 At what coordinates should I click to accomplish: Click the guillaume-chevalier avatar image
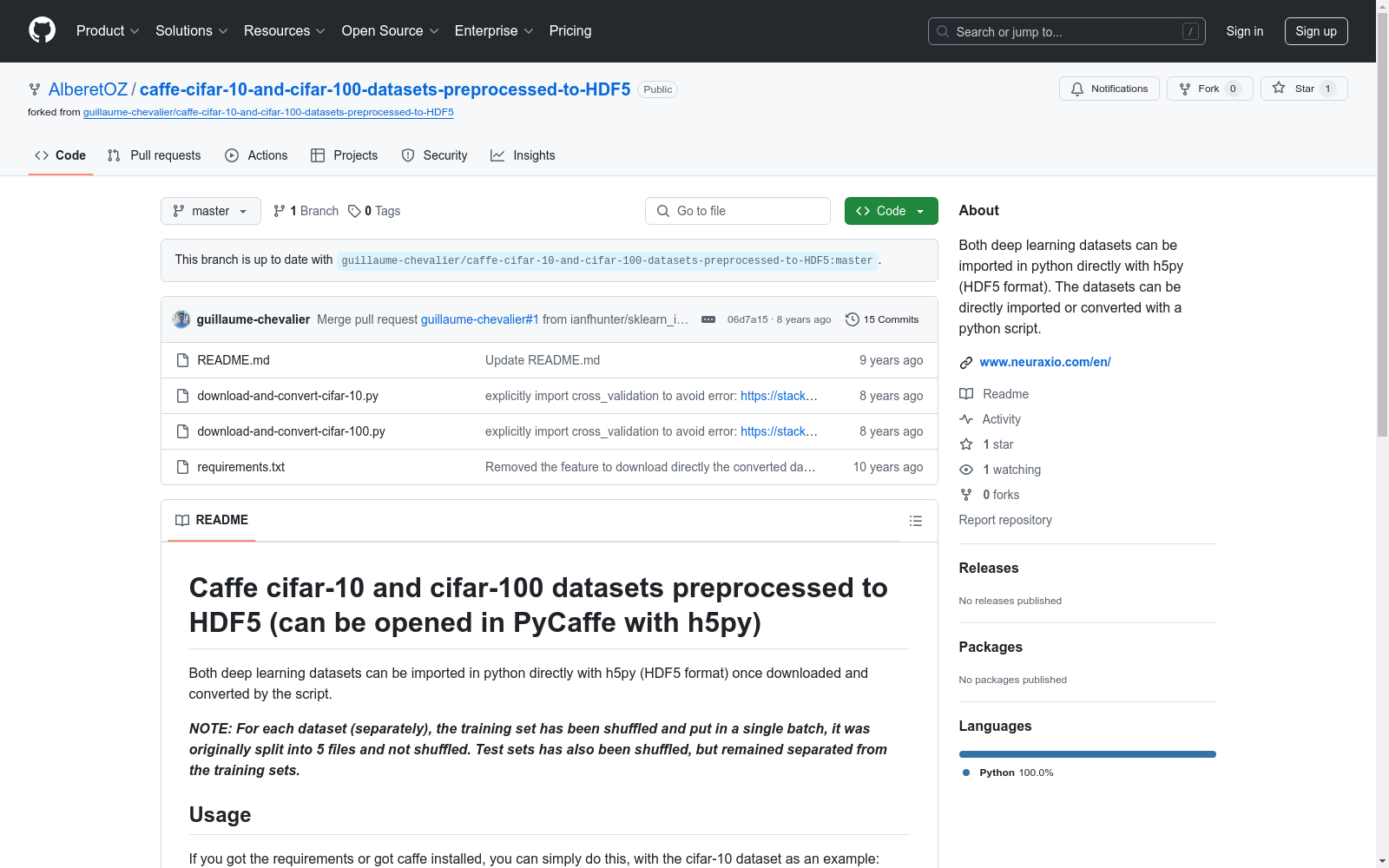point(181,319)
